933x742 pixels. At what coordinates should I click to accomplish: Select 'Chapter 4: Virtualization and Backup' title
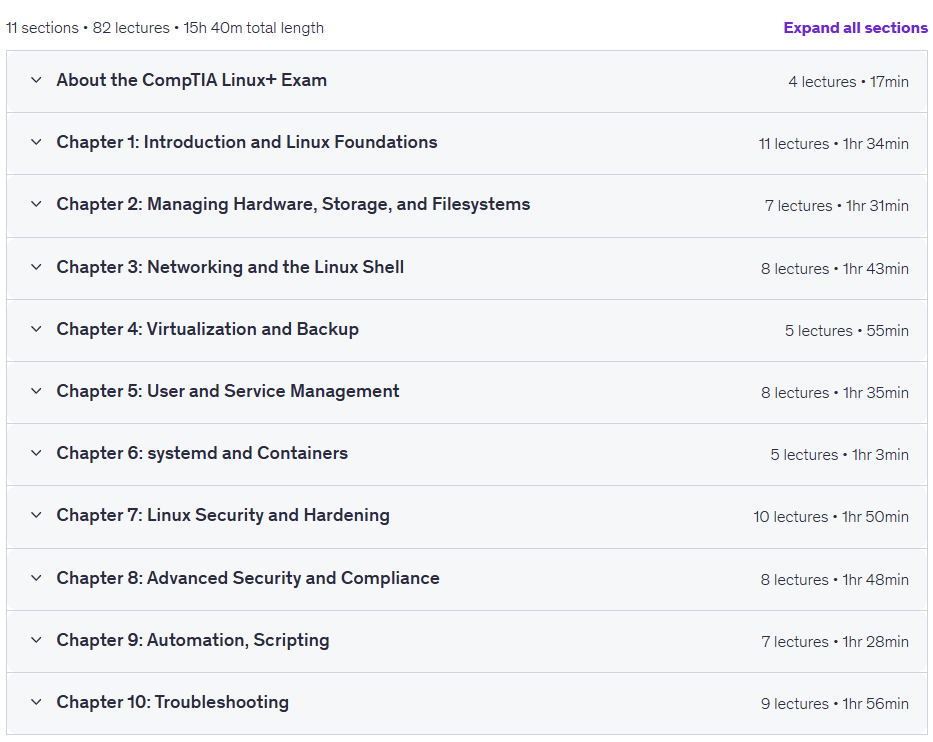208,329
